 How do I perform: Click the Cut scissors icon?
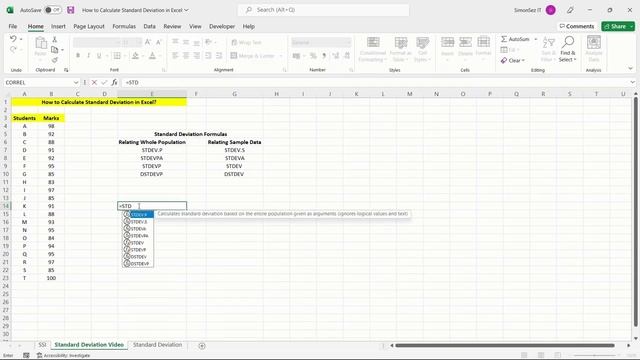54,39
